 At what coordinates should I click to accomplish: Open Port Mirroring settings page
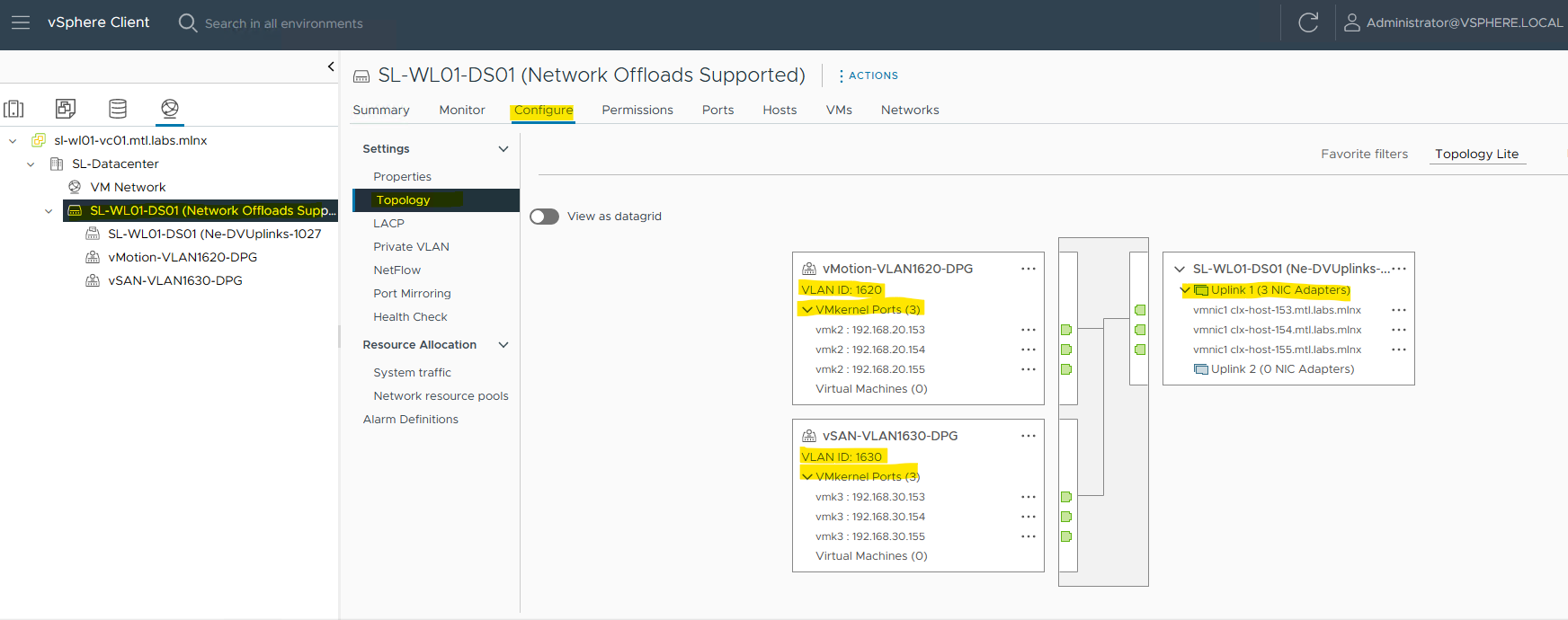[412, 294]
